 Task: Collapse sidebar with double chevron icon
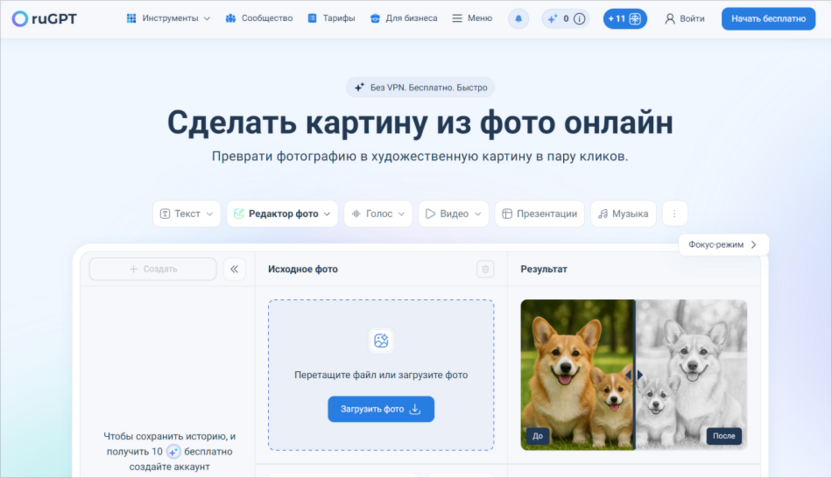[235, 269]
